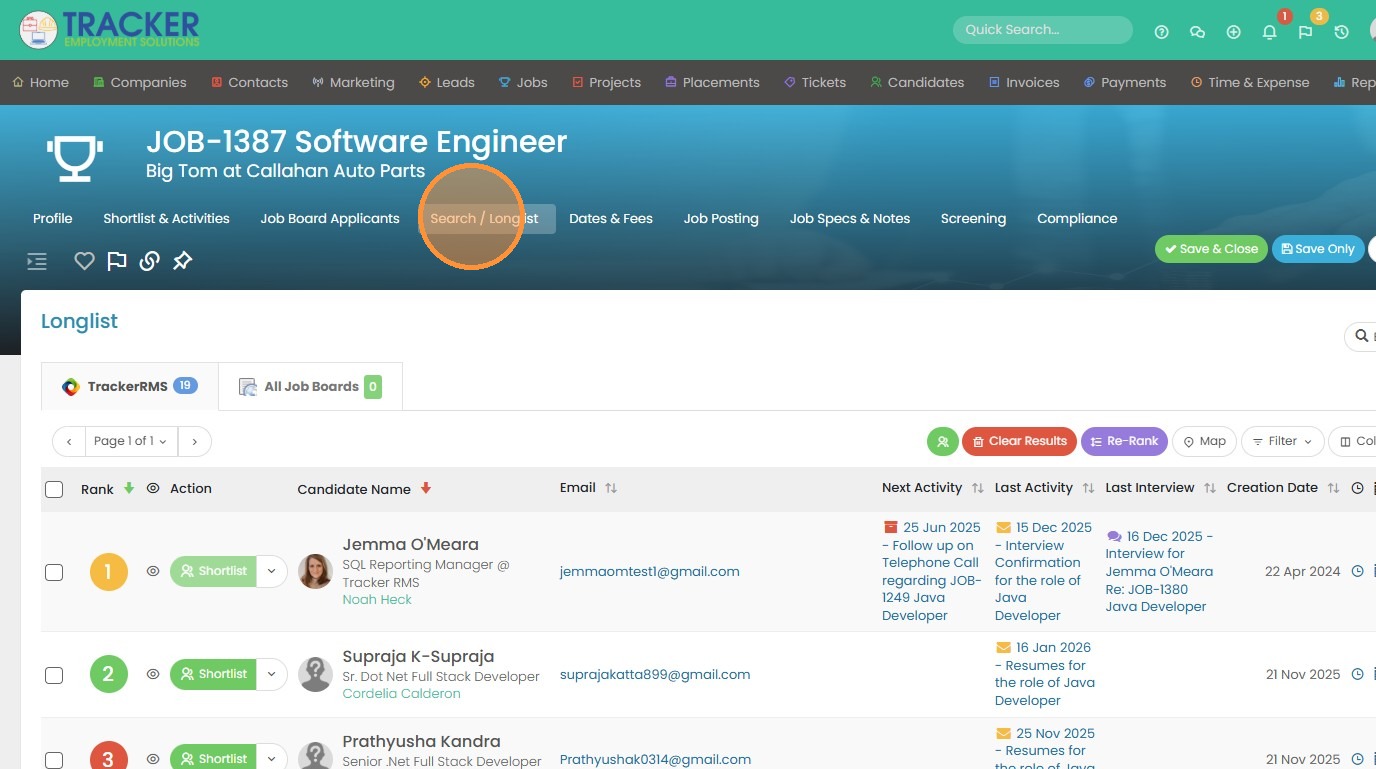Open the Page 1 of 1 dropdown
Screen dimensions: 1376x769
click(131, 441)
